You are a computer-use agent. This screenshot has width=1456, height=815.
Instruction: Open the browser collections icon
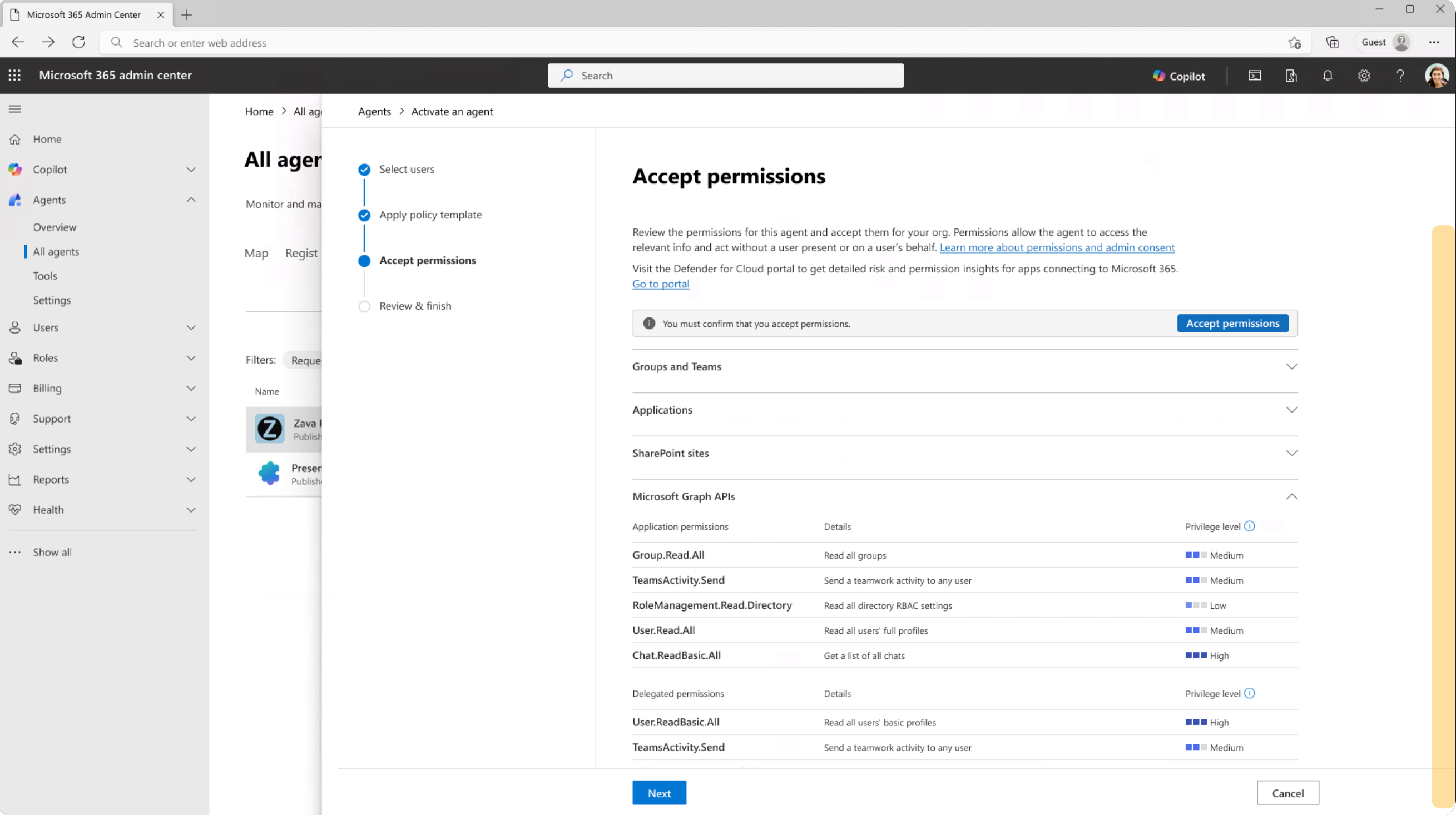(1332, 42)
